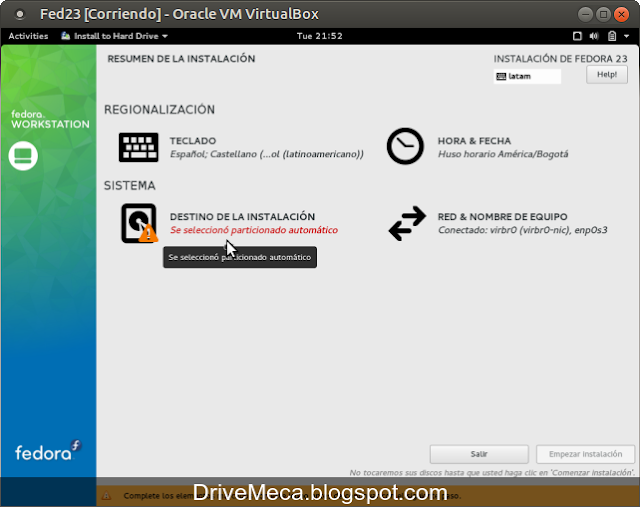Open the hard disk icon with warning
Viewport: 640px width, 507px height.
(139, 223)
